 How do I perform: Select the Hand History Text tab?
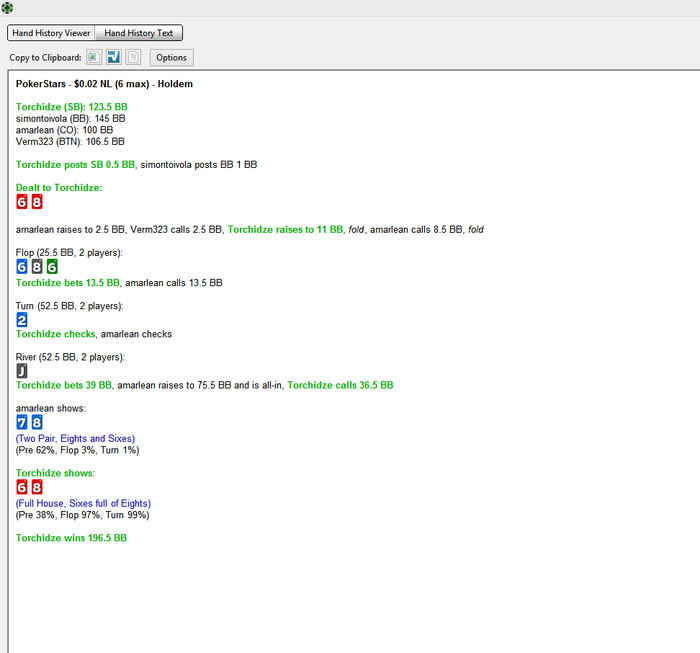point(138,33)
